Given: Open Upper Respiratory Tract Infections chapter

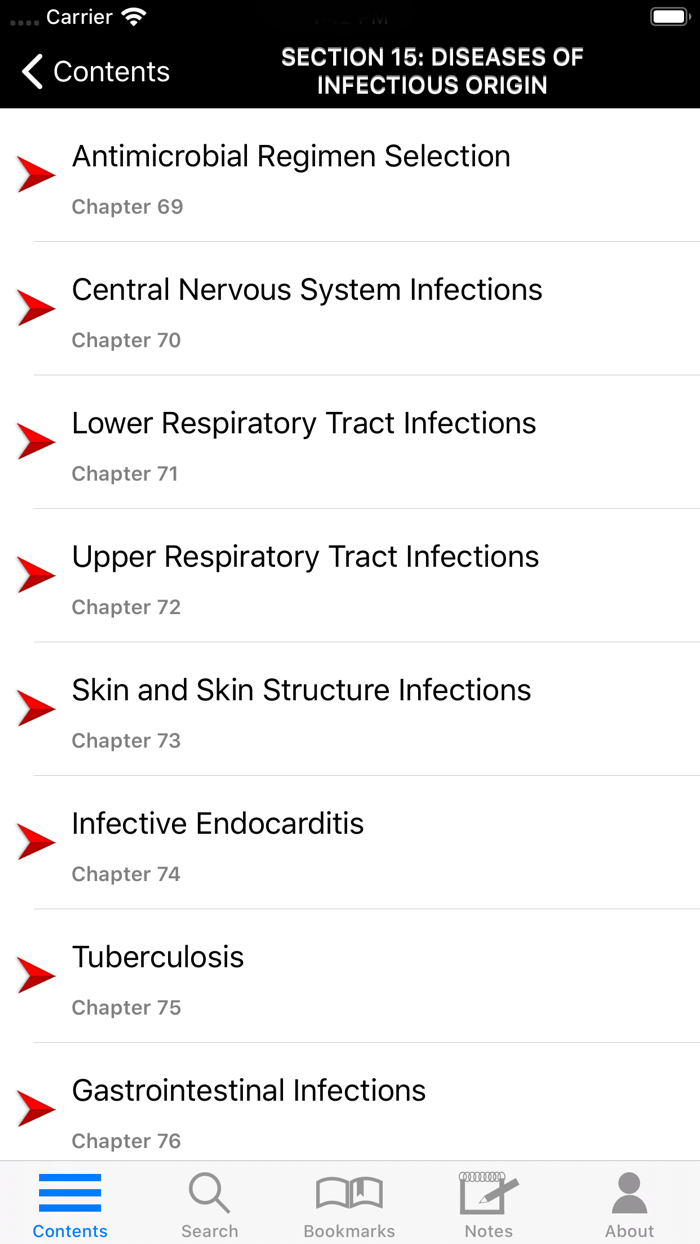Looking at the screenshot, I should 305,557.
